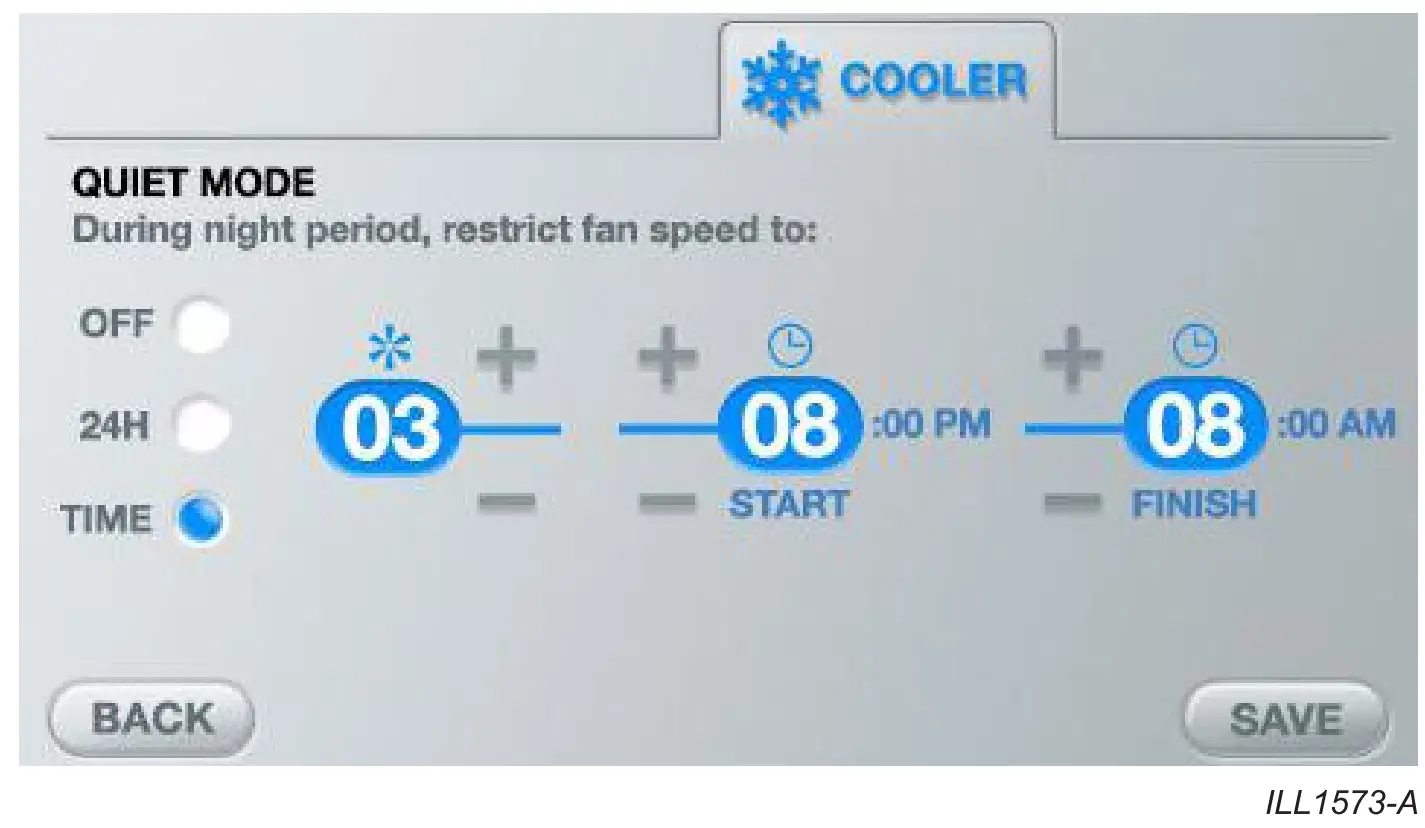Decrease the START hour with minus

click(667, 502)
